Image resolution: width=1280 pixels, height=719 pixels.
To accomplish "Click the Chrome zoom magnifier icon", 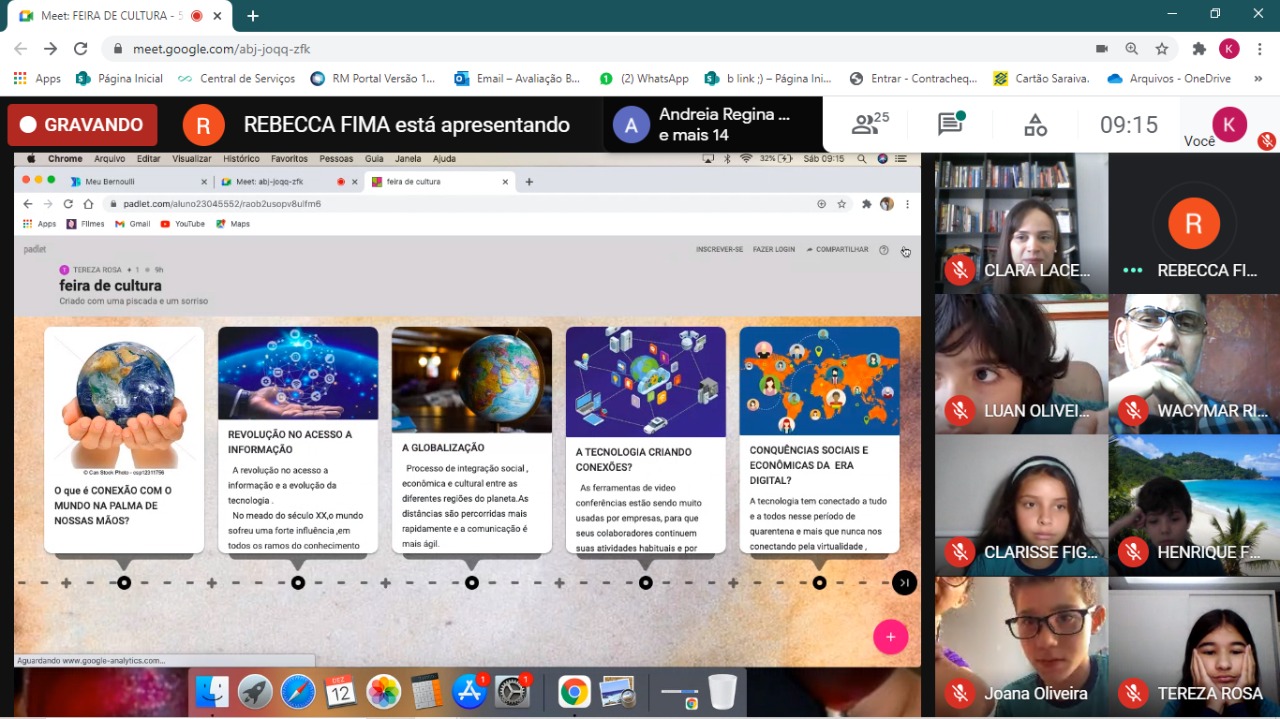I will click(x=1131, y=48).
